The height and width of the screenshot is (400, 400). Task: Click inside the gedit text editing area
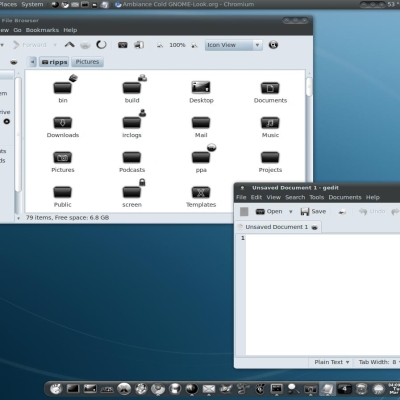click(323, 295)
